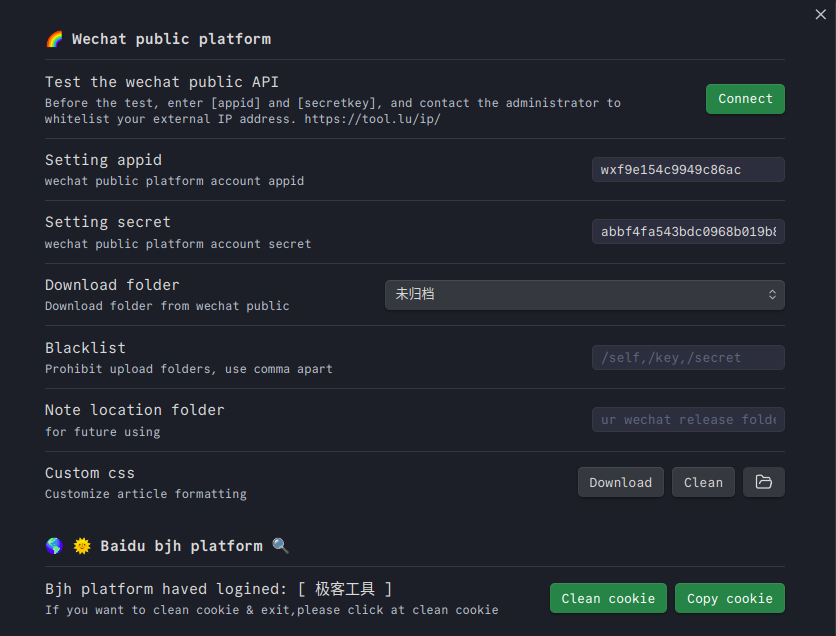This screenshot has width=836, height=636.
Task: Click into the Setting secret field
Action: (687, 232)
